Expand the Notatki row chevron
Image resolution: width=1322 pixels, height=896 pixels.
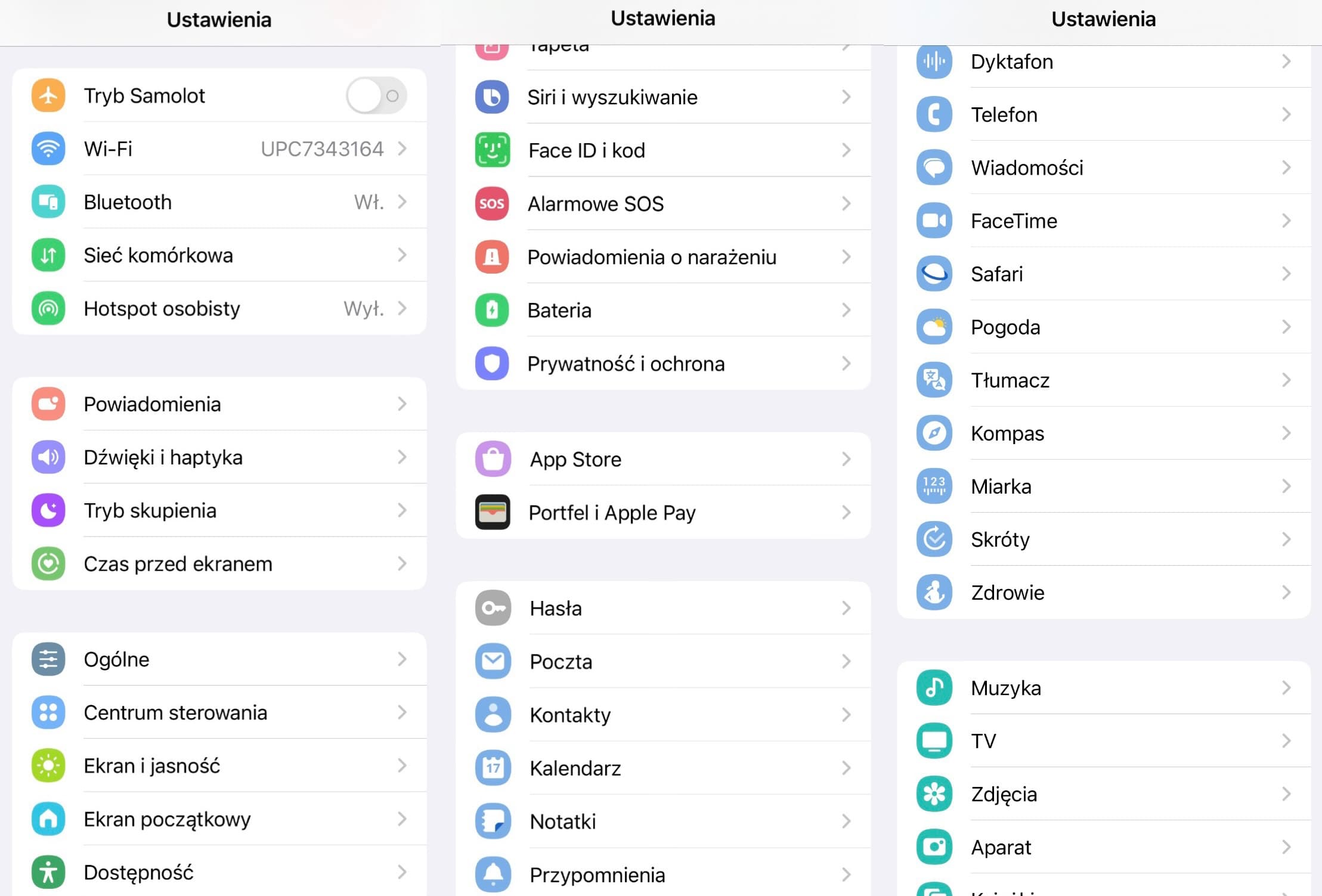click(846, 821)
